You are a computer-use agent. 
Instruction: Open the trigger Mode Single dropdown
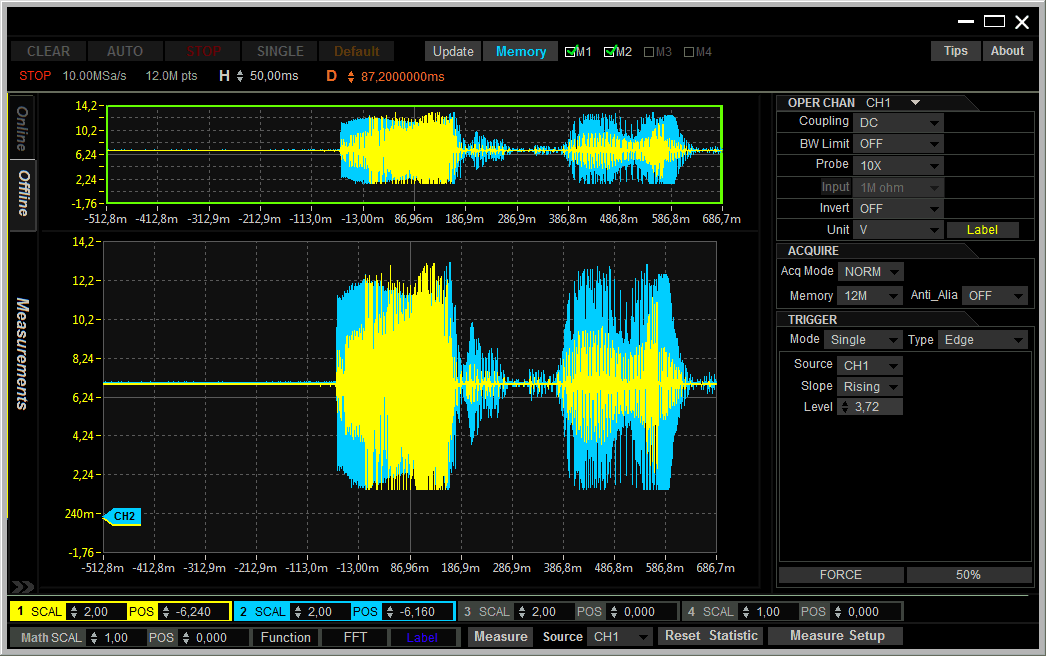tap(863, 340)
